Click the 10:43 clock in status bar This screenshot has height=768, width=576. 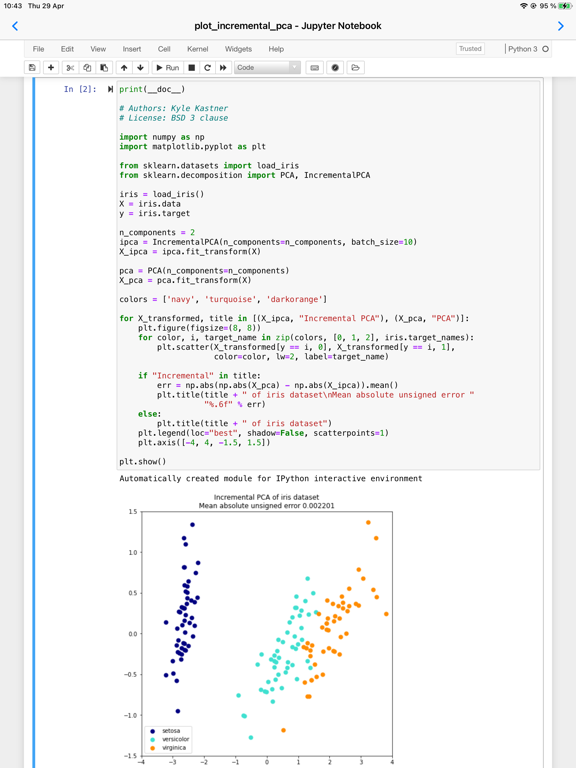(13, 6)
